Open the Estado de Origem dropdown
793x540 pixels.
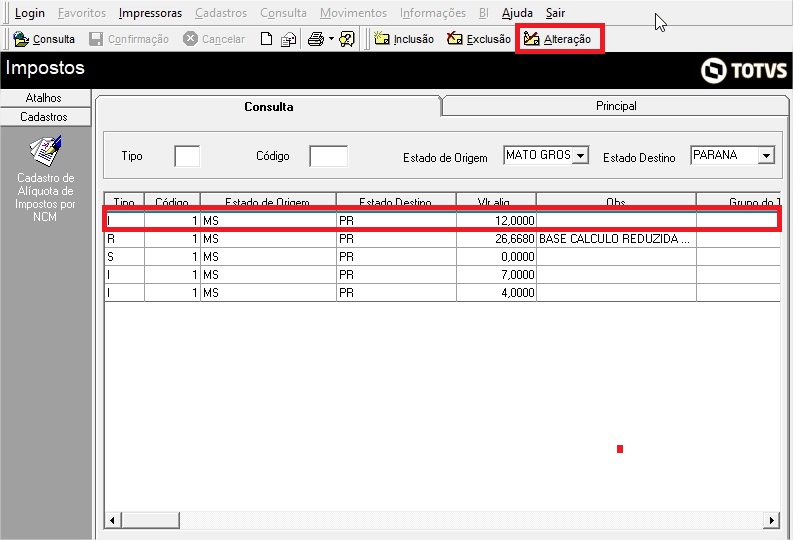point(581,155)
